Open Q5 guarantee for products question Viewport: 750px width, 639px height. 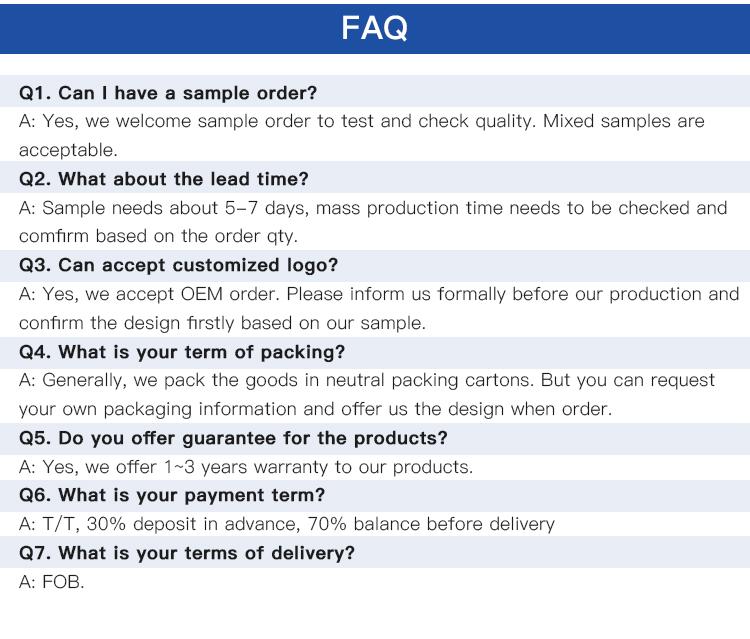(x=233, y=438)
